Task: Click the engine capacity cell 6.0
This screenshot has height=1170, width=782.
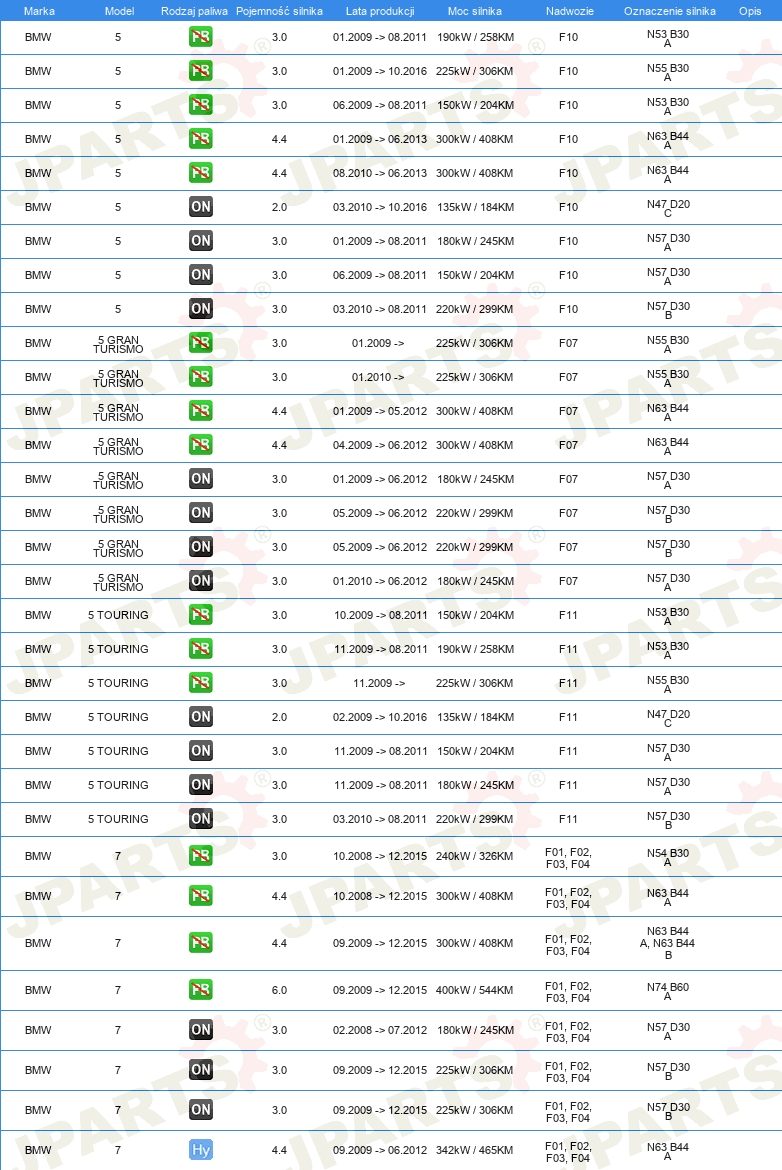Action: [x=279, y=990]
